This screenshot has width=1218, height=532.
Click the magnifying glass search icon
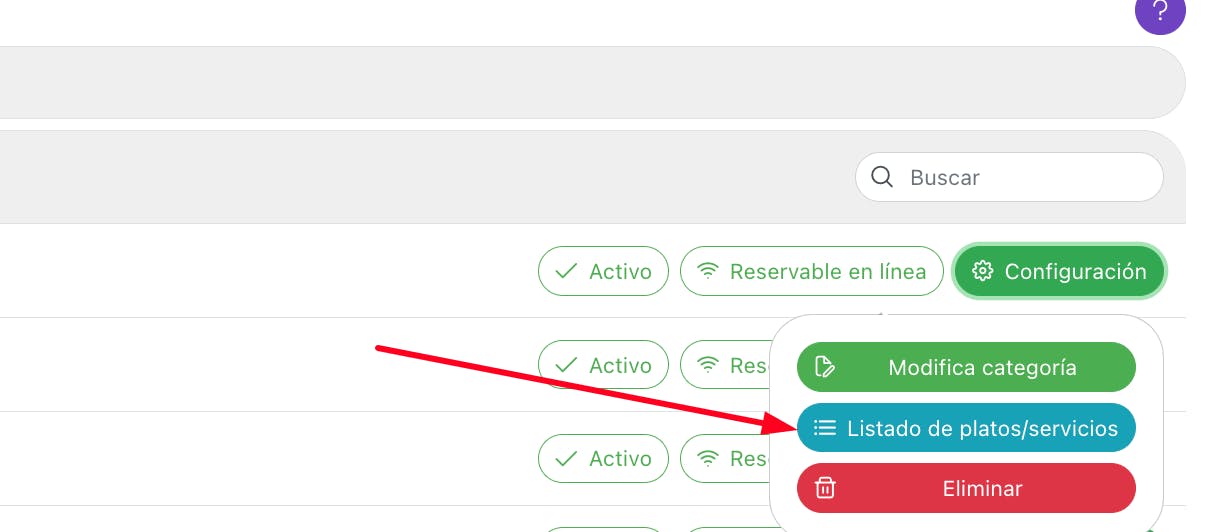pyautogui.click(x=882, y=177)
